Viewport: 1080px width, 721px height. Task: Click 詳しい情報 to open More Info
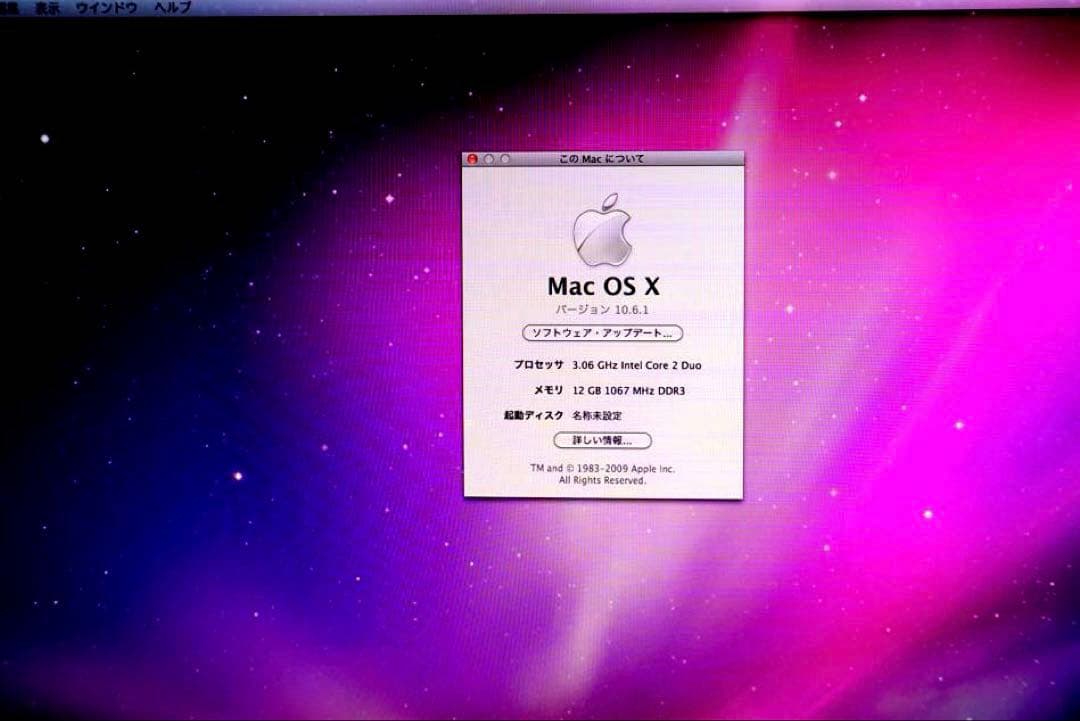602,440
